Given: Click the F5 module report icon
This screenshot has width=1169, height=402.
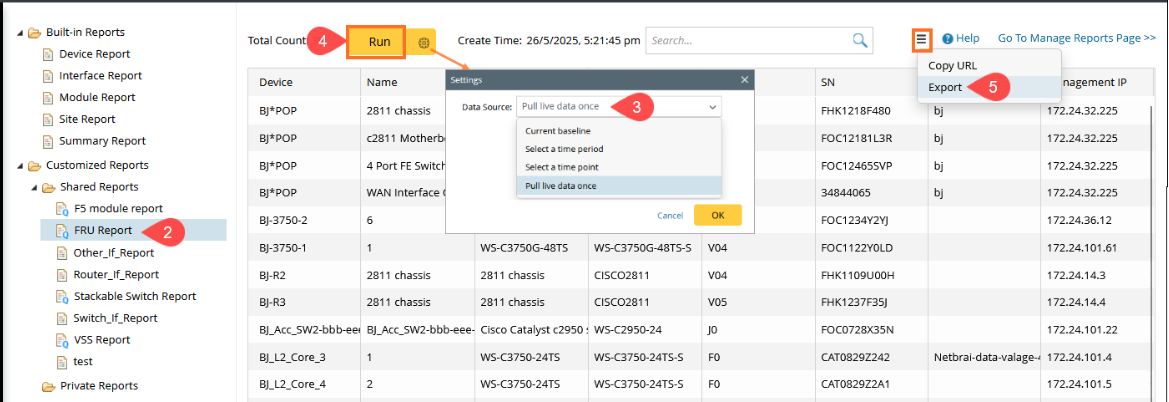Looking at the screenshot, I should pyautogui.click(x=62, y=209).
